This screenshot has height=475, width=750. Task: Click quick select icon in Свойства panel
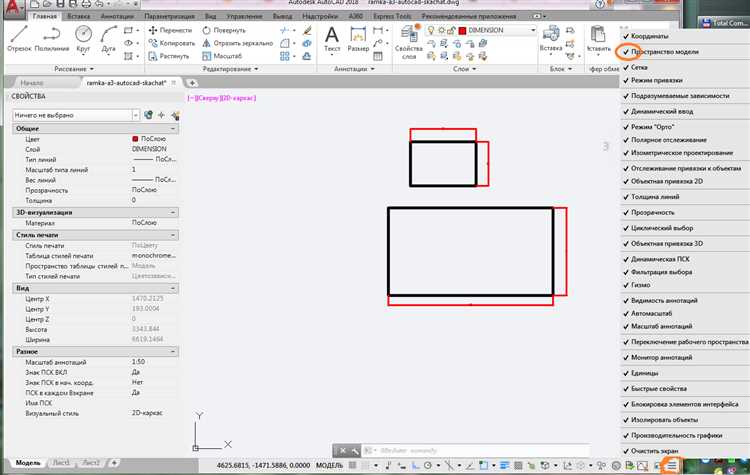pyautogui.click(x=176, y=115)
